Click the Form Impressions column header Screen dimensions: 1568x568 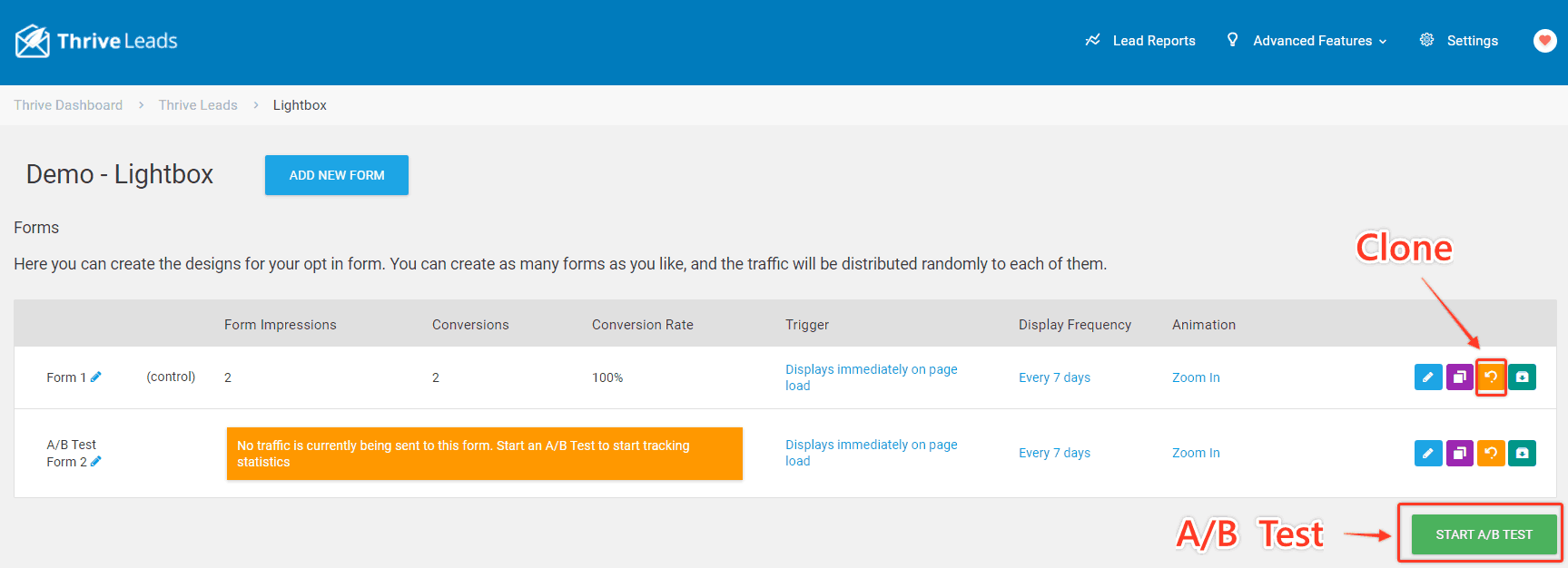pos(281,325)
